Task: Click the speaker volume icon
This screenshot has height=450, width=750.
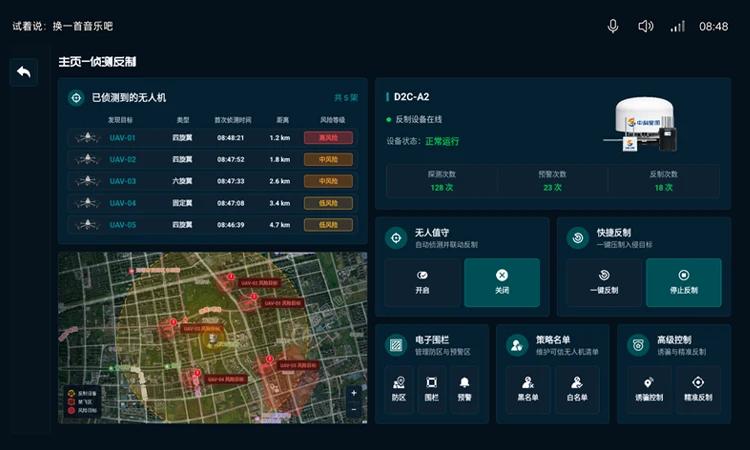Action: pyautogui.click(x=645, y=26)
